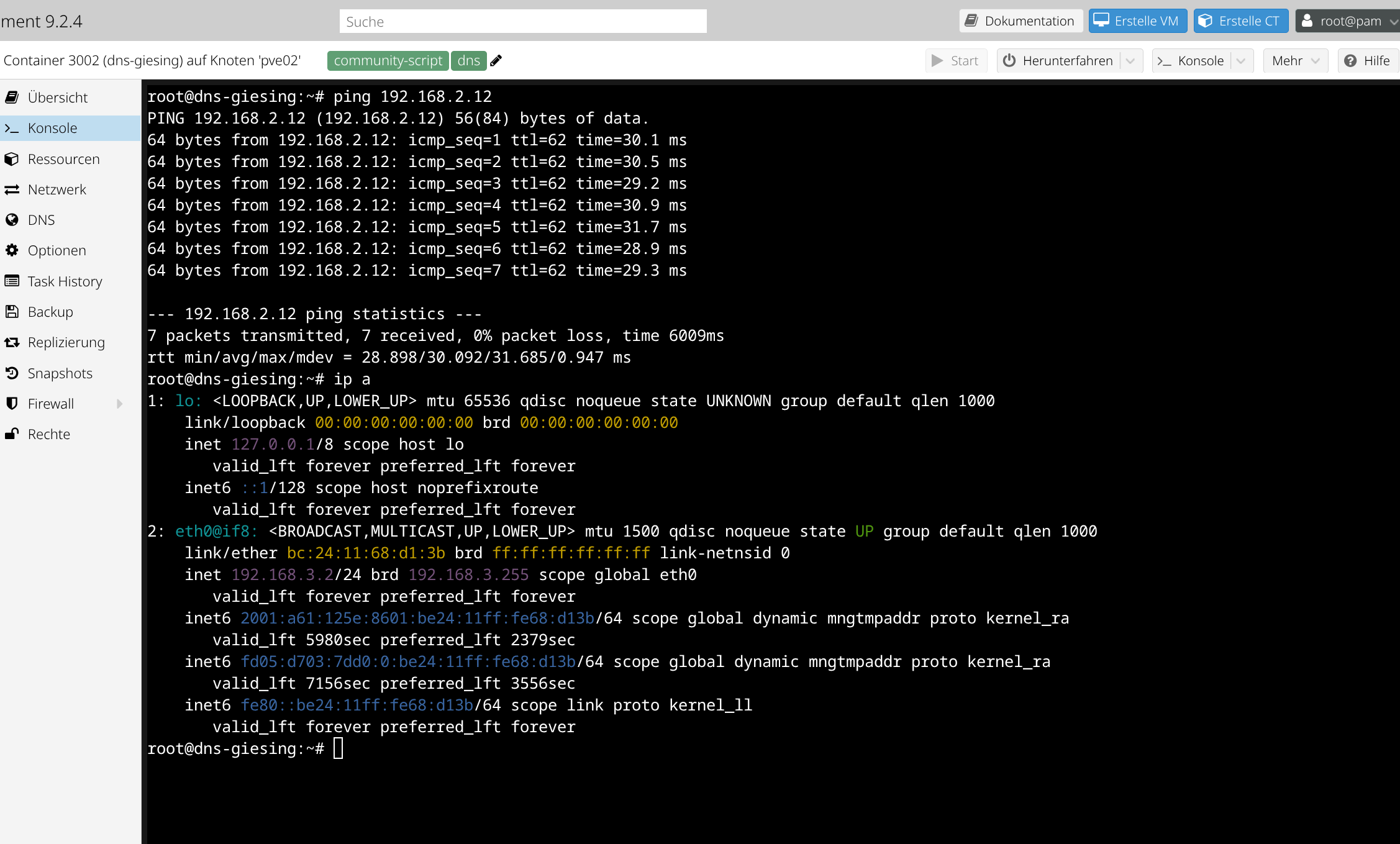
Task: Click the Hilfe button
Action: point(1368,60)
